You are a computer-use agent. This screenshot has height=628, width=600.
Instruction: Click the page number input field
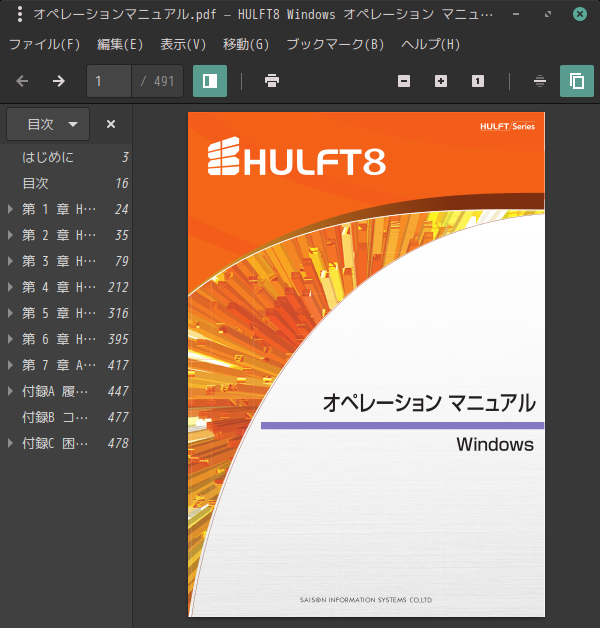[x=109, y=81]
